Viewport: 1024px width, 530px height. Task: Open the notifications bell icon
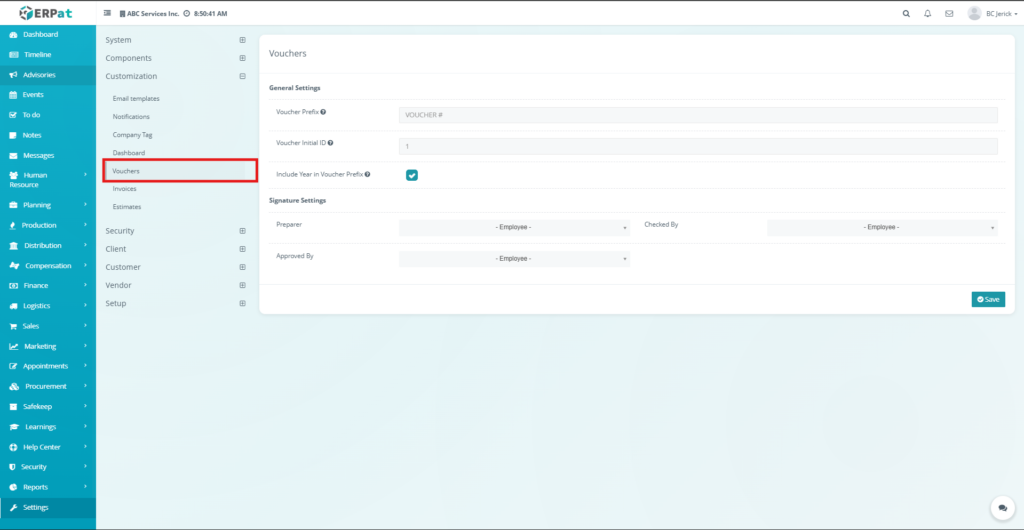928,14
